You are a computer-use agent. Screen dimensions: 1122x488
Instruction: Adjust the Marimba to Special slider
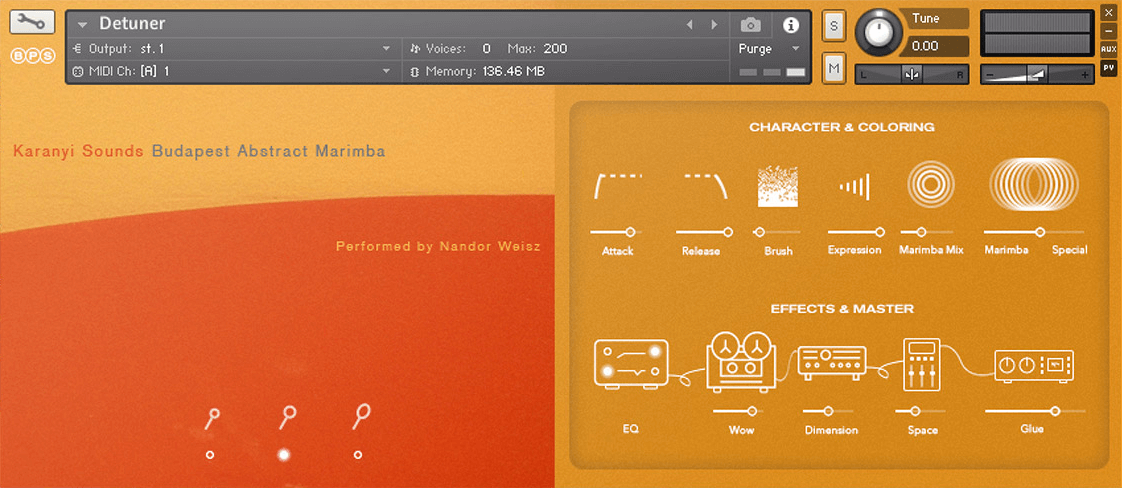[1035, 232]
